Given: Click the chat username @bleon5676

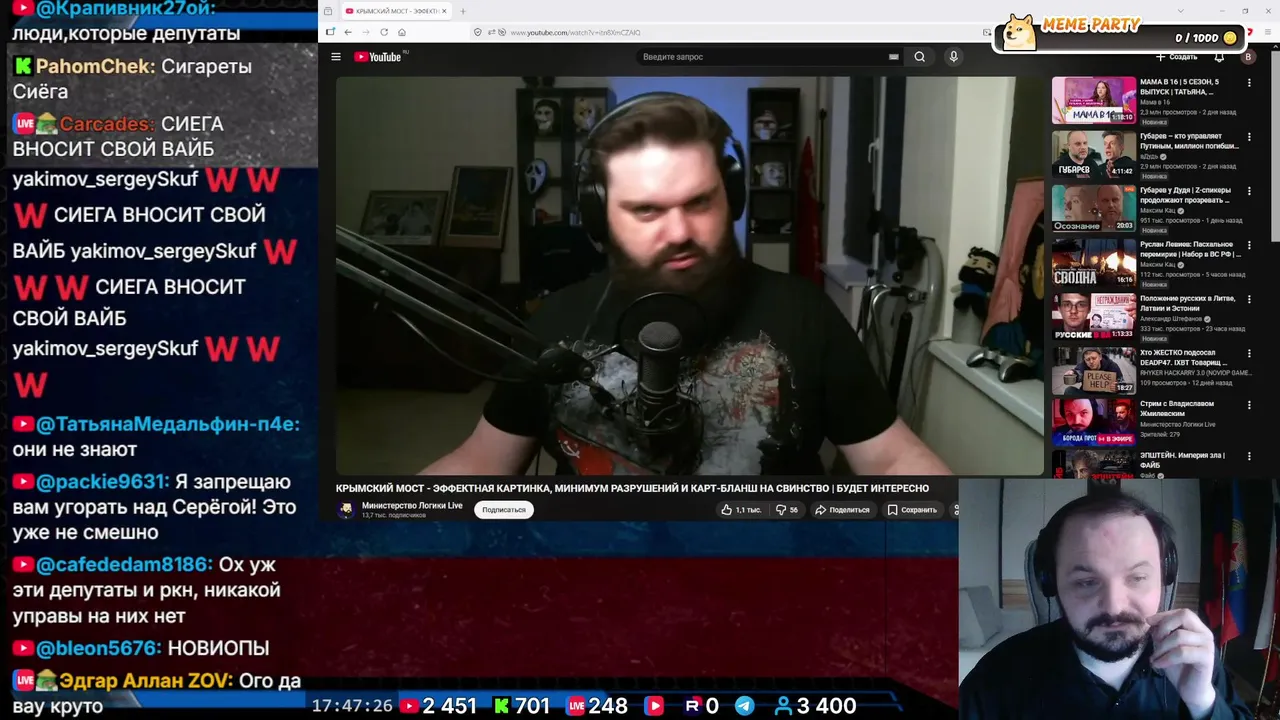Looking at the screenshot, I should pos(98,648).
